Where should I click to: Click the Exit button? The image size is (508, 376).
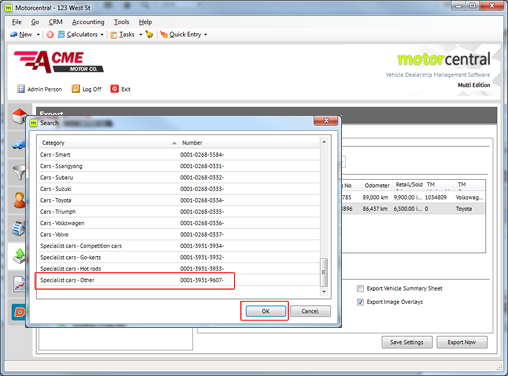pos(120,89)
